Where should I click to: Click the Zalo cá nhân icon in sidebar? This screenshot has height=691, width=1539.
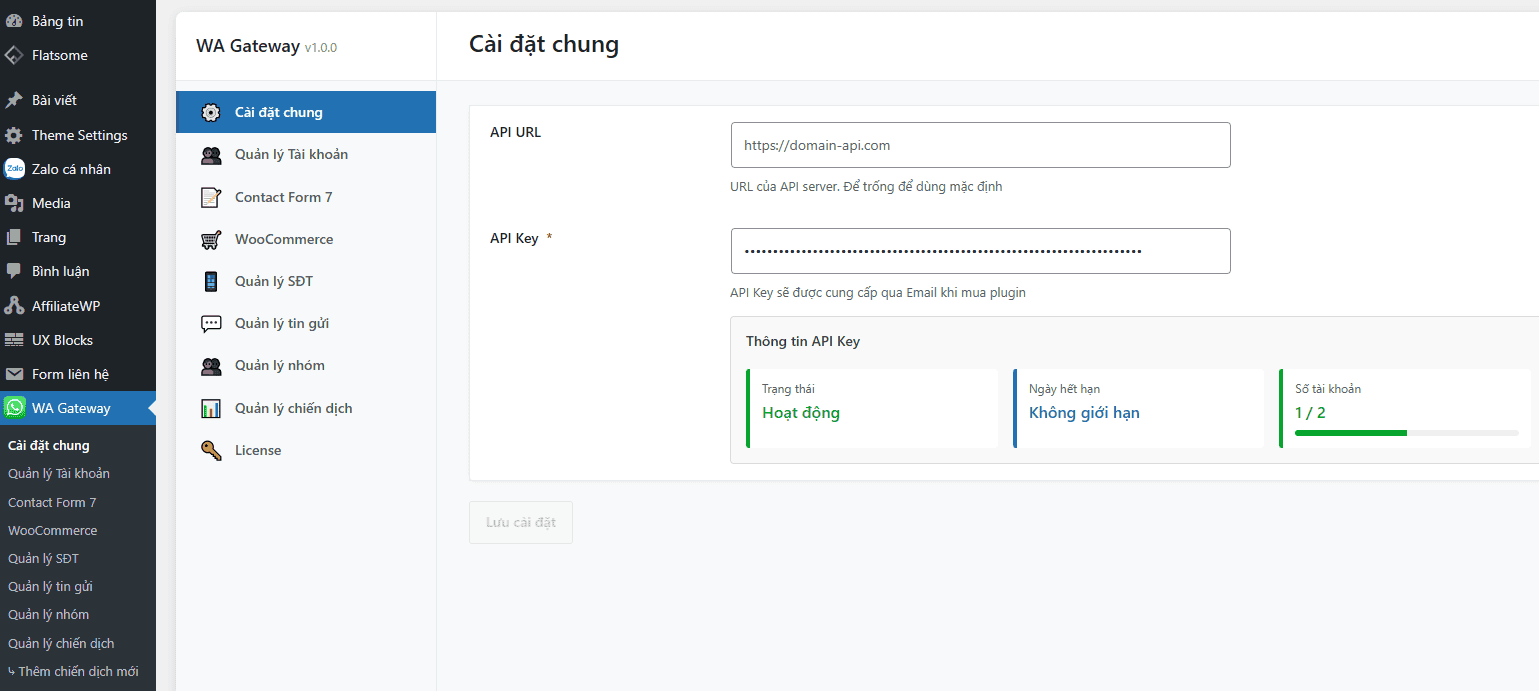click(14, 169)
